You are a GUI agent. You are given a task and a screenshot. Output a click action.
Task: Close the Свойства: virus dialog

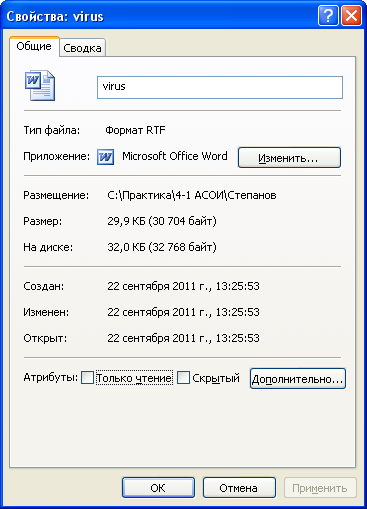tap(351, 15)
